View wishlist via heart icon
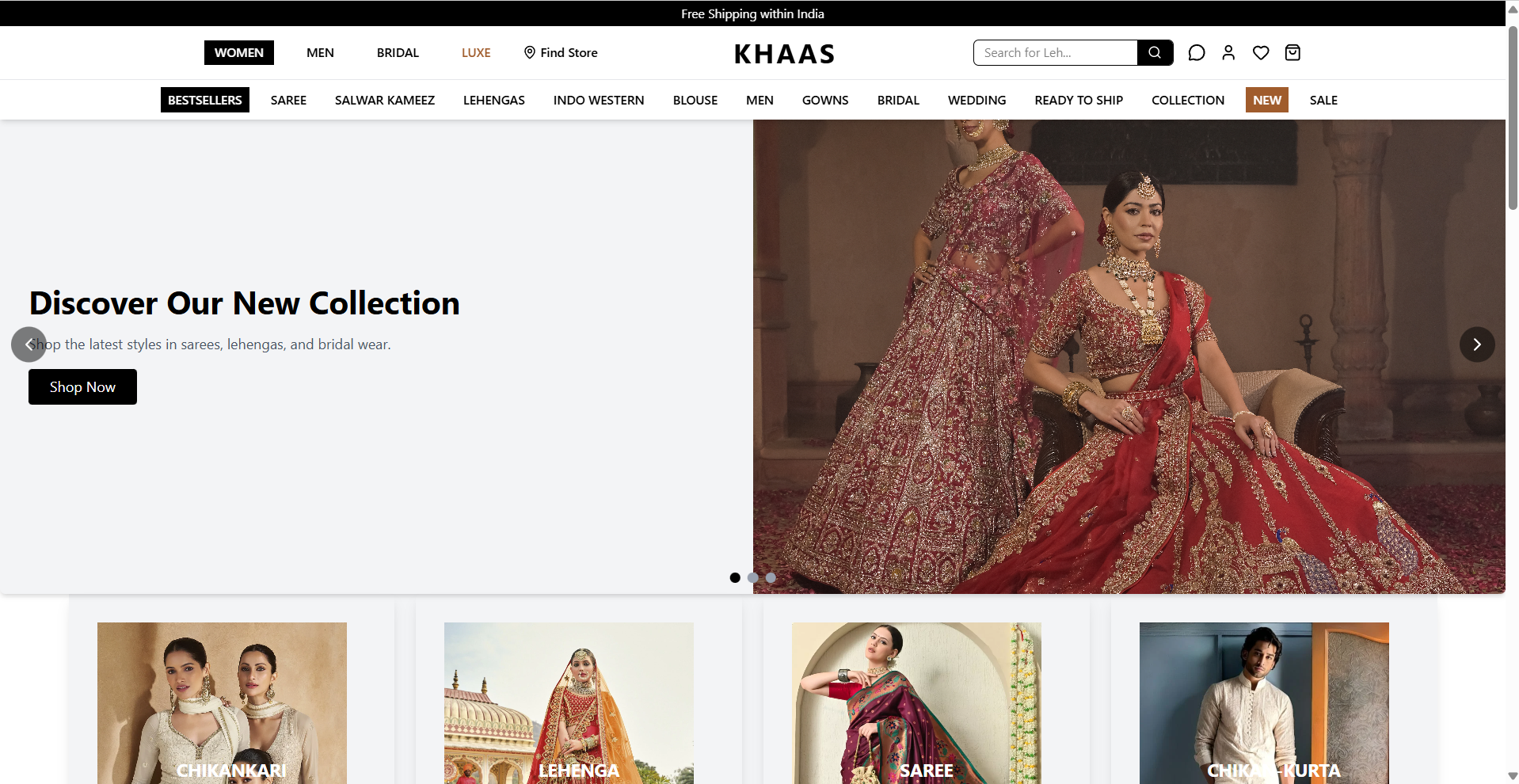The height and width of the screenshot is (784, 1519). click(1261, 53)
